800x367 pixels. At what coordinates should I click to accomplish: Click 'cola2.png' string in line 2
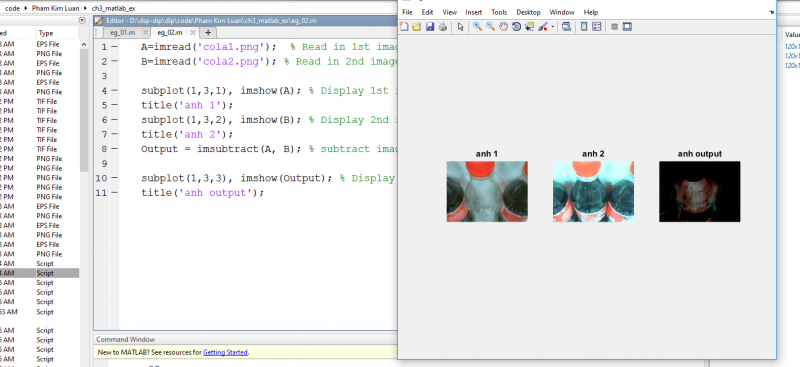[x=234, y=62]
